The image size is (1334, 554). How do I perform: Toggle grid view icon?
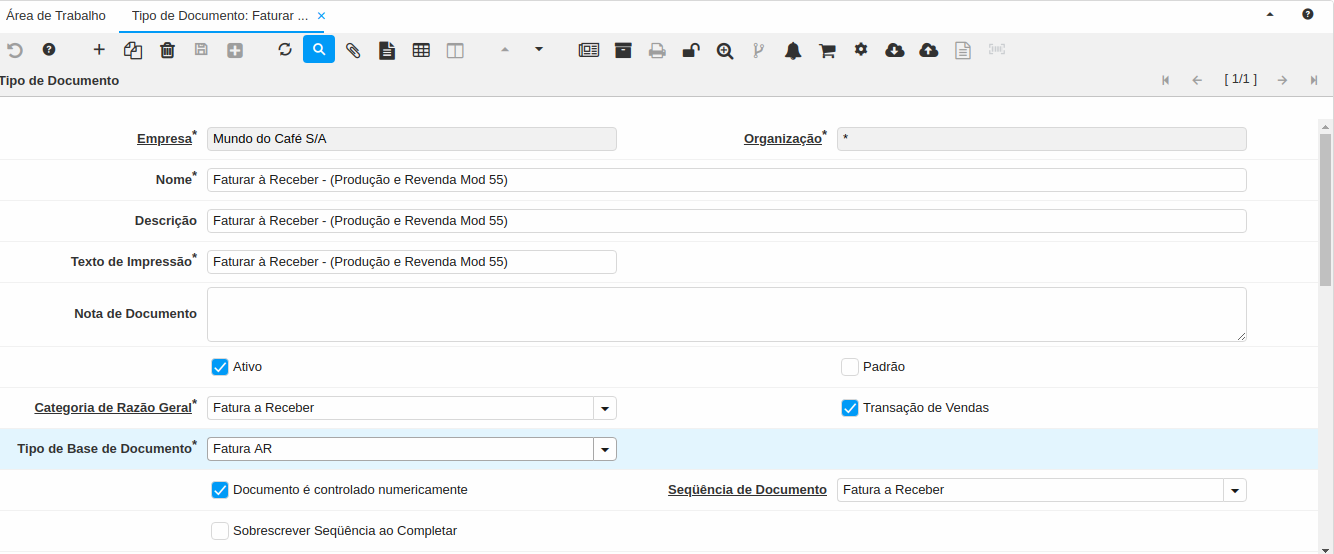[x=421, y=49]
